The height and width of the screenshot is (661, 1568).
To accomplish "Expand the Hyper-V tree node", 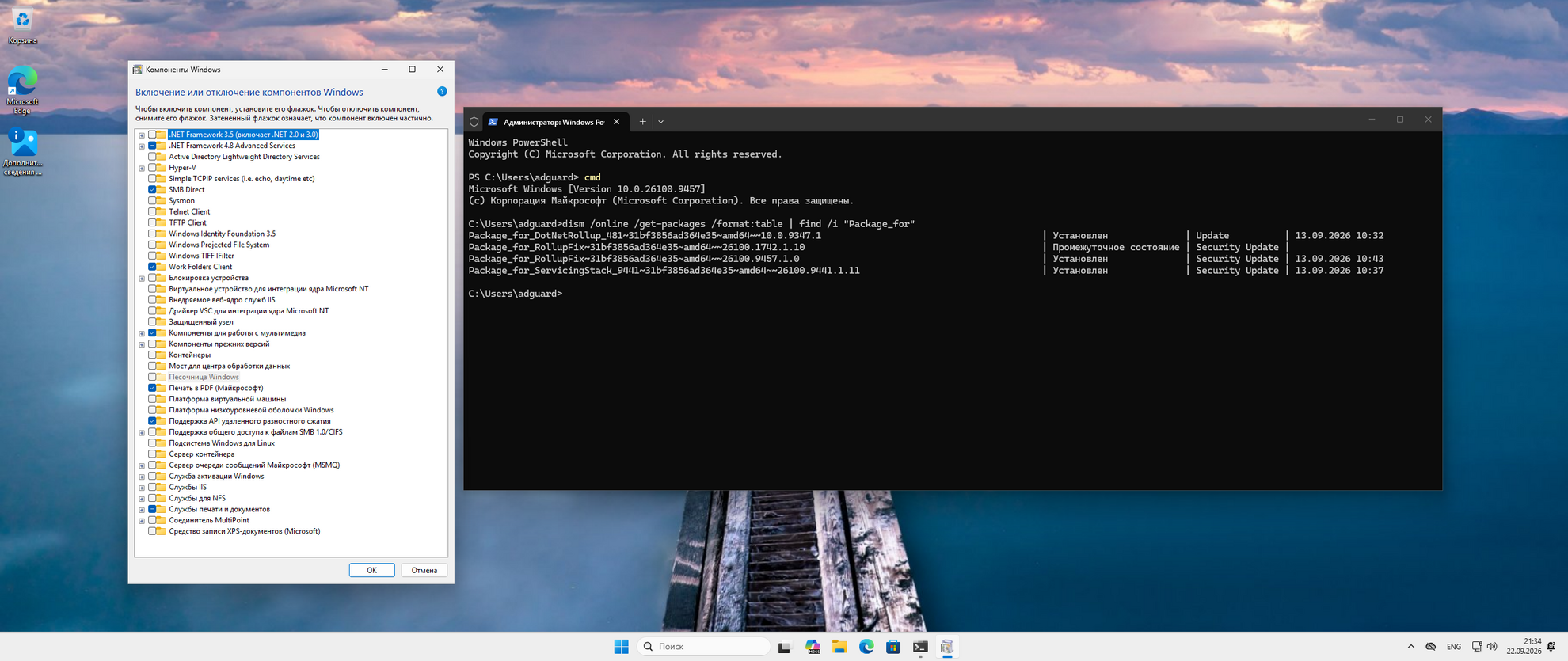I will click(142, 169).
